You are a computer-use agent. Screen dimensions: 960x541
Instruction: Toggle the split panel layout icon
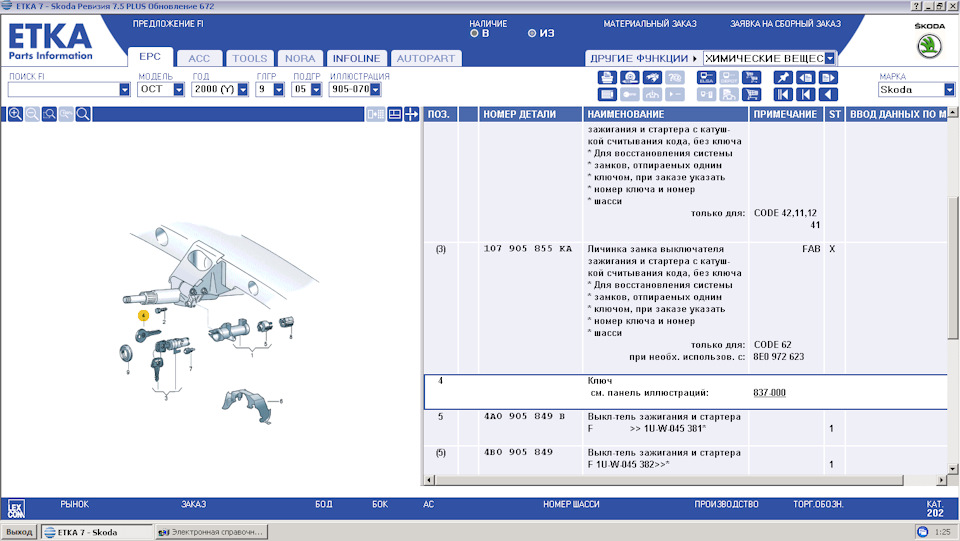click(395, 114)
